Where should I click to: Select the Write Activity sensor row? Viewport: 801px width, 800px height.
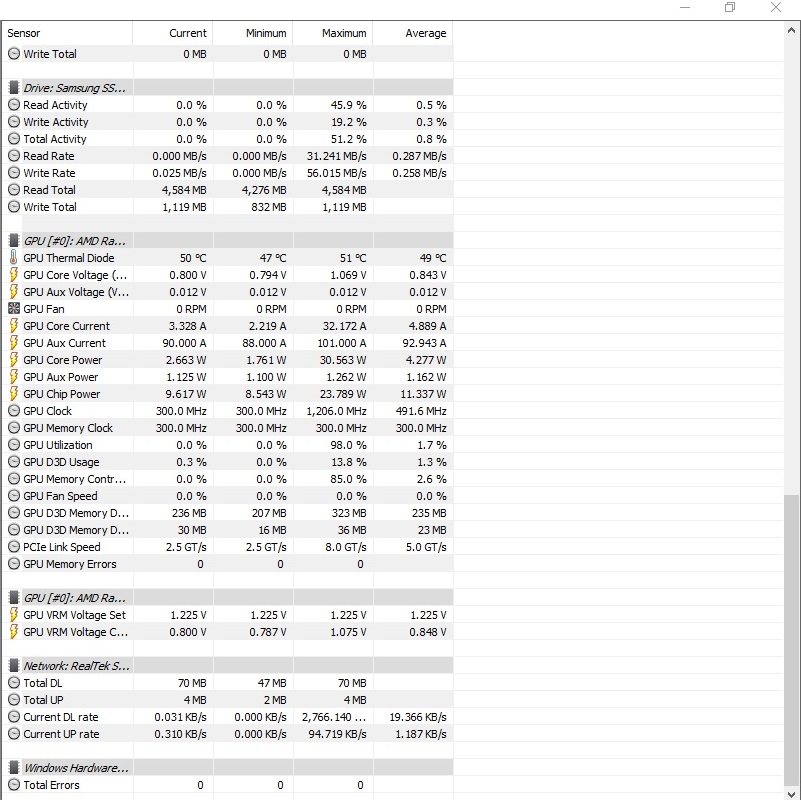[228, 122]
